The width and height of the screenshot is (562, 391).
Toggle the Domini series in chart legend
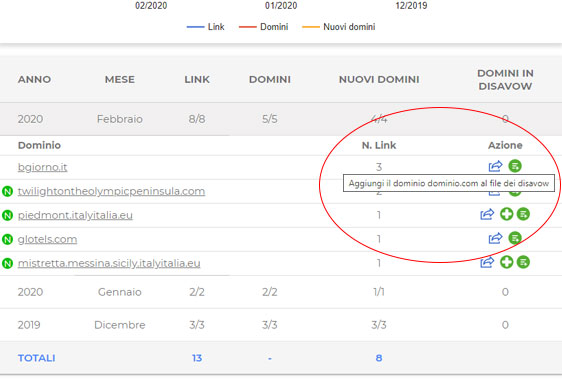tap(264, 27)
